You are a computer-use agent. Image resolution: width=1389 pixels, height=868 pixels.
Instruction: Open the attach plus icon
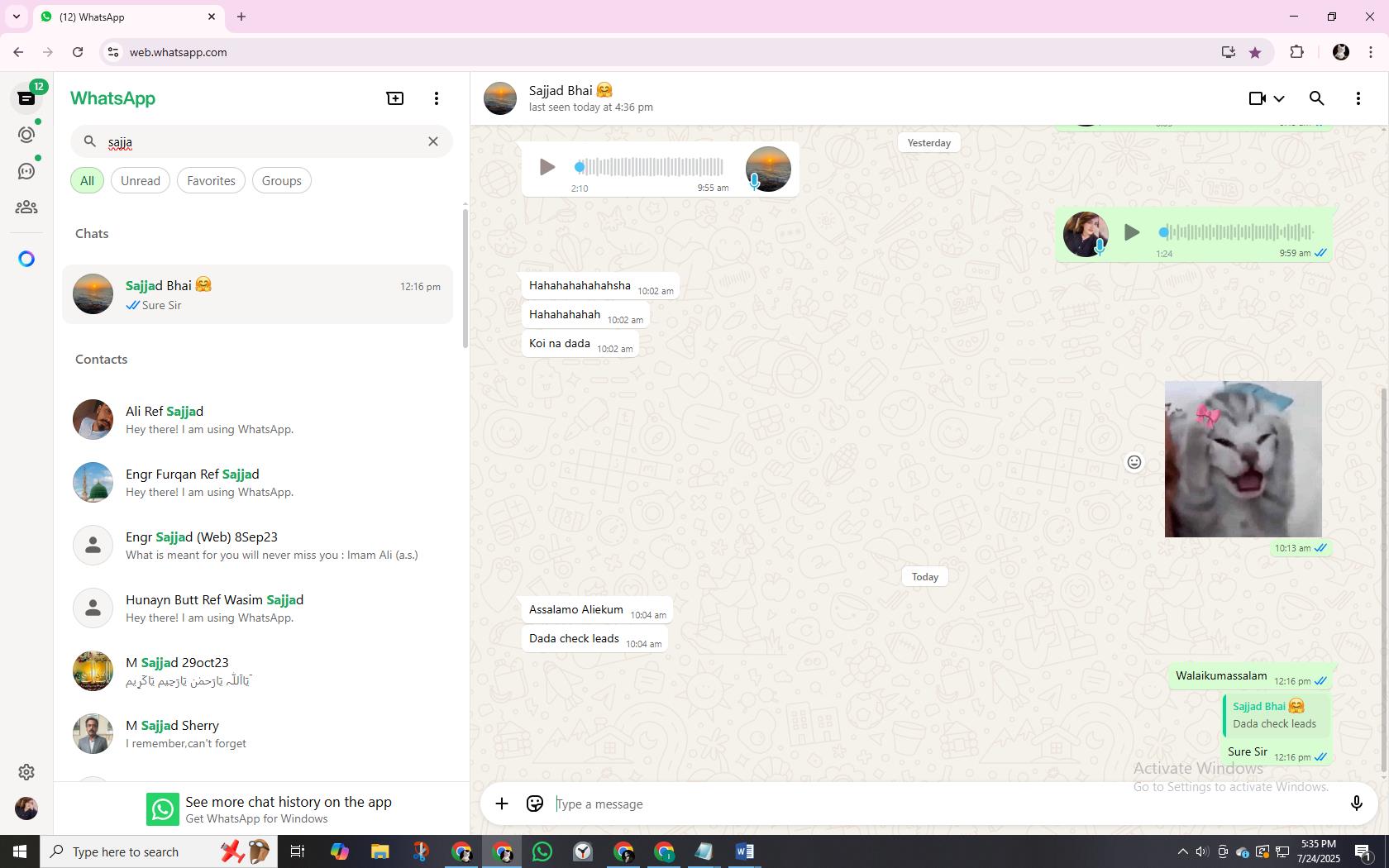coord(502,804)
